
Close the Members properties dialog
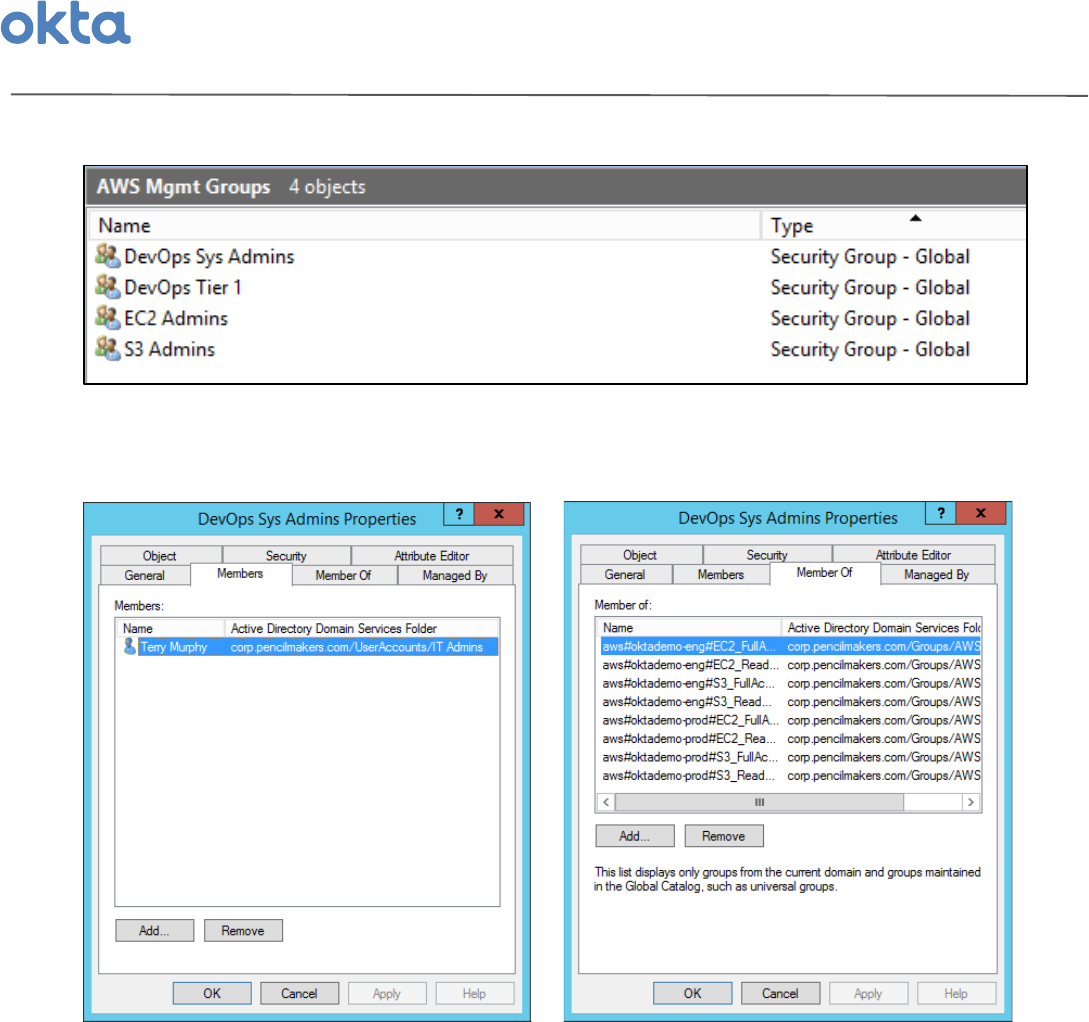[x=498, y=514]
